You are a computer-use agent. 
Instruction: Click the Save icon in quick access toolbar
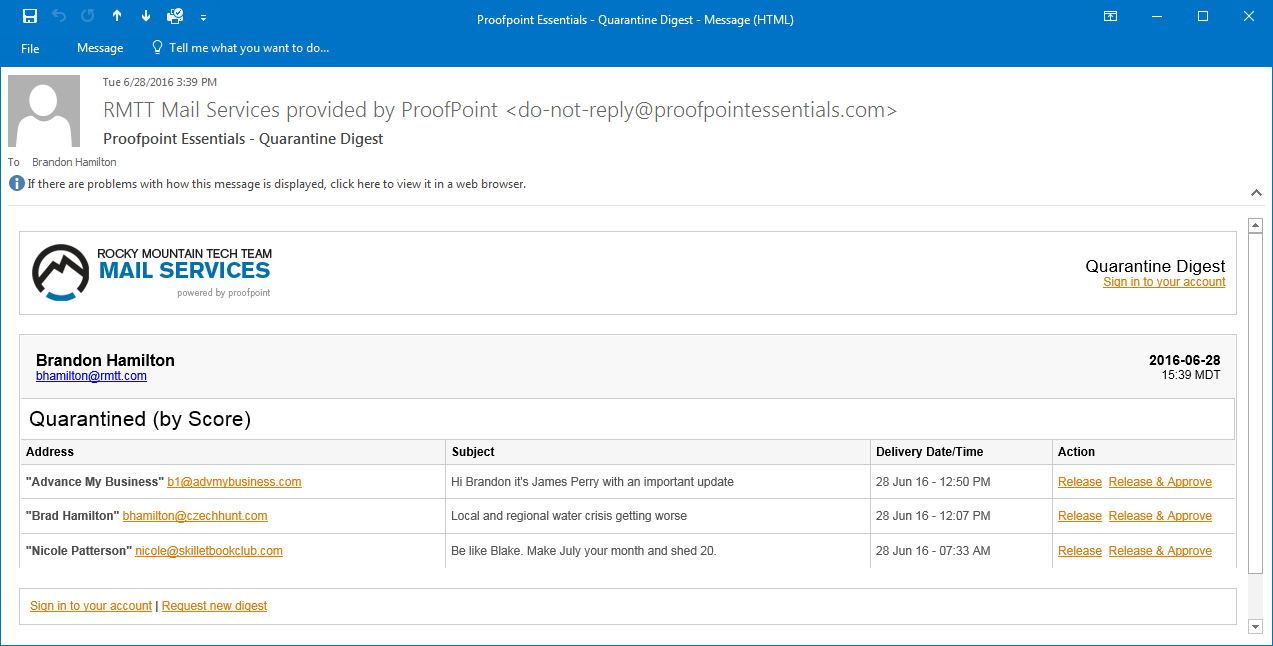coord(30,16)
